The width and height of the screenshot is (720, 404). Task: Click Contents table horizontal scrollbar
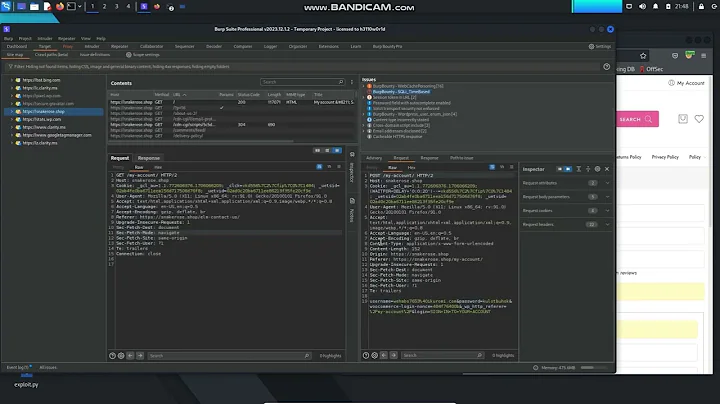tap(202, 141)
